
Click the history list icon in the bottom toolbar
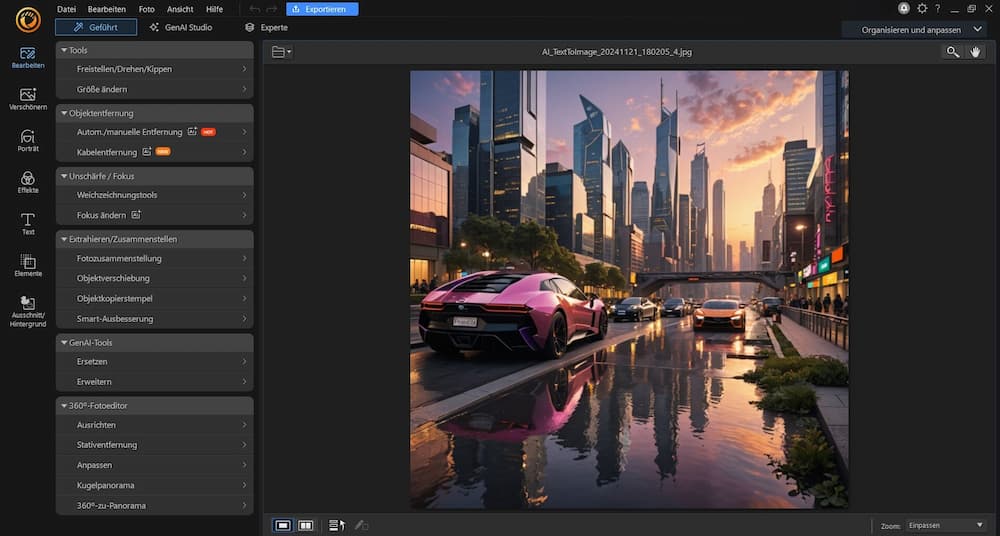337,525
